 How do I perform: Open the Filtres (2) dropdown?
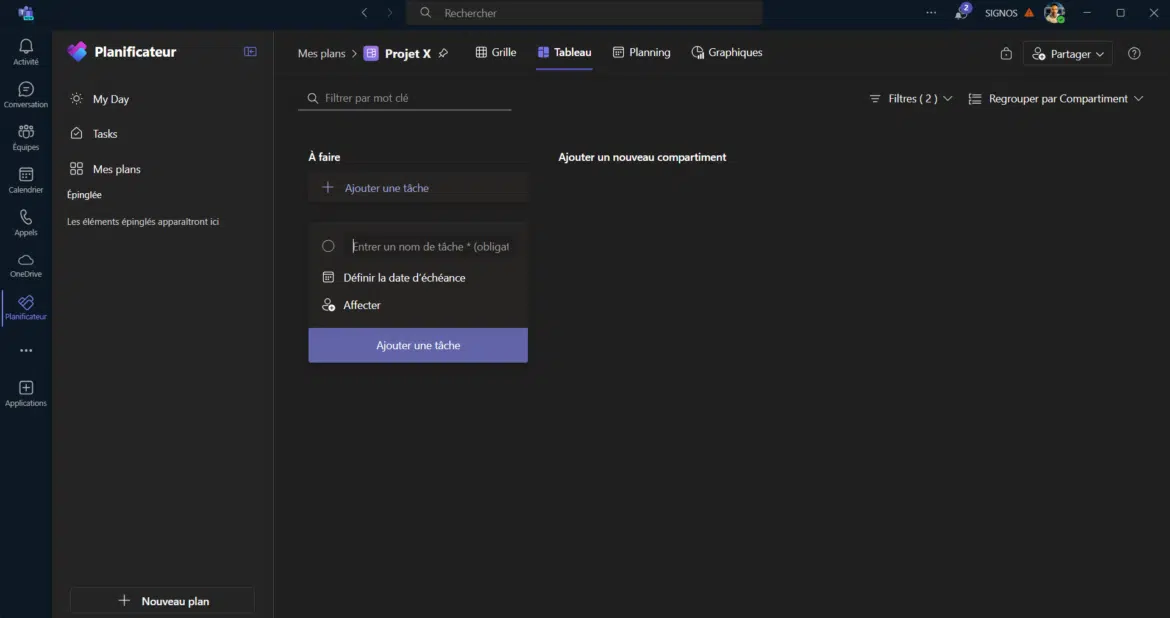(910, 99)
